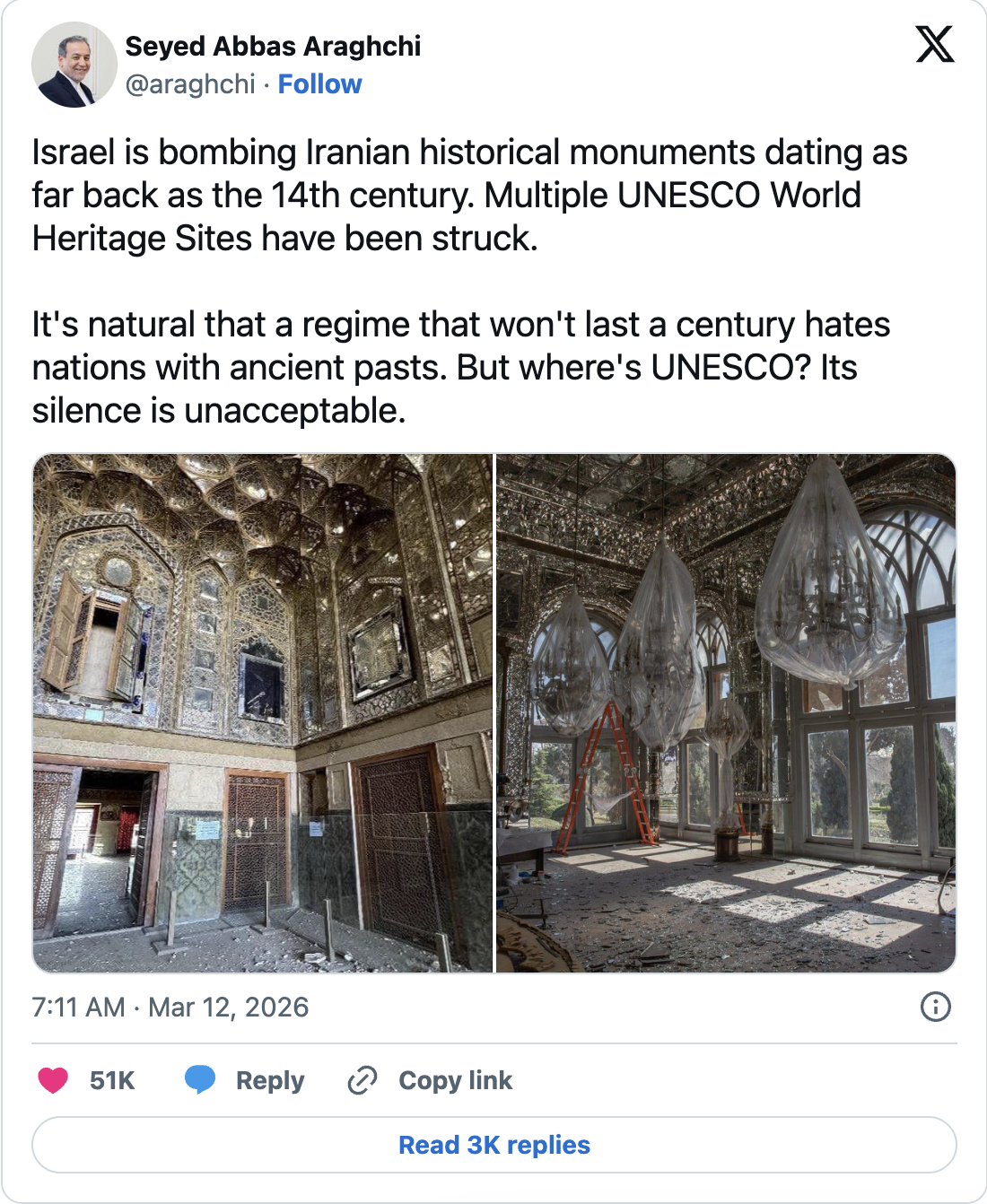
Task: Click the Reply text label
Action: (x=270, y=1080)
